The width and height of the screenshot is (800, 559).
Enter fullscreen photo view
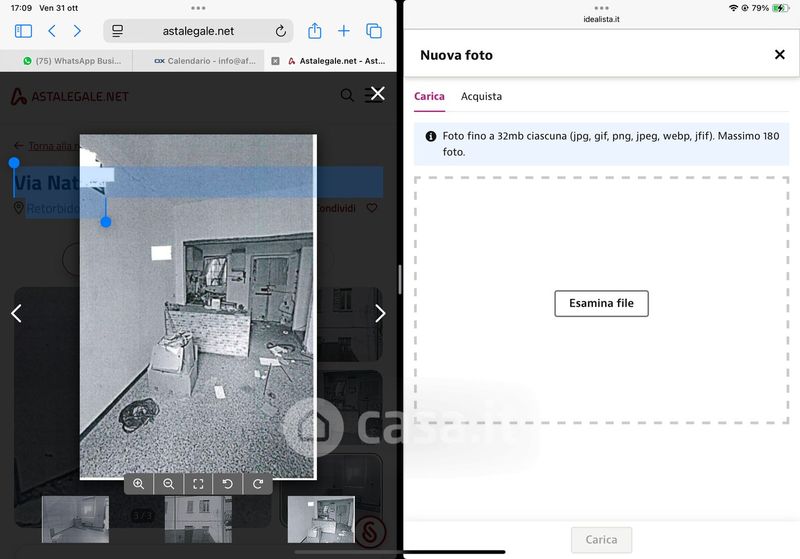(198, 484)
